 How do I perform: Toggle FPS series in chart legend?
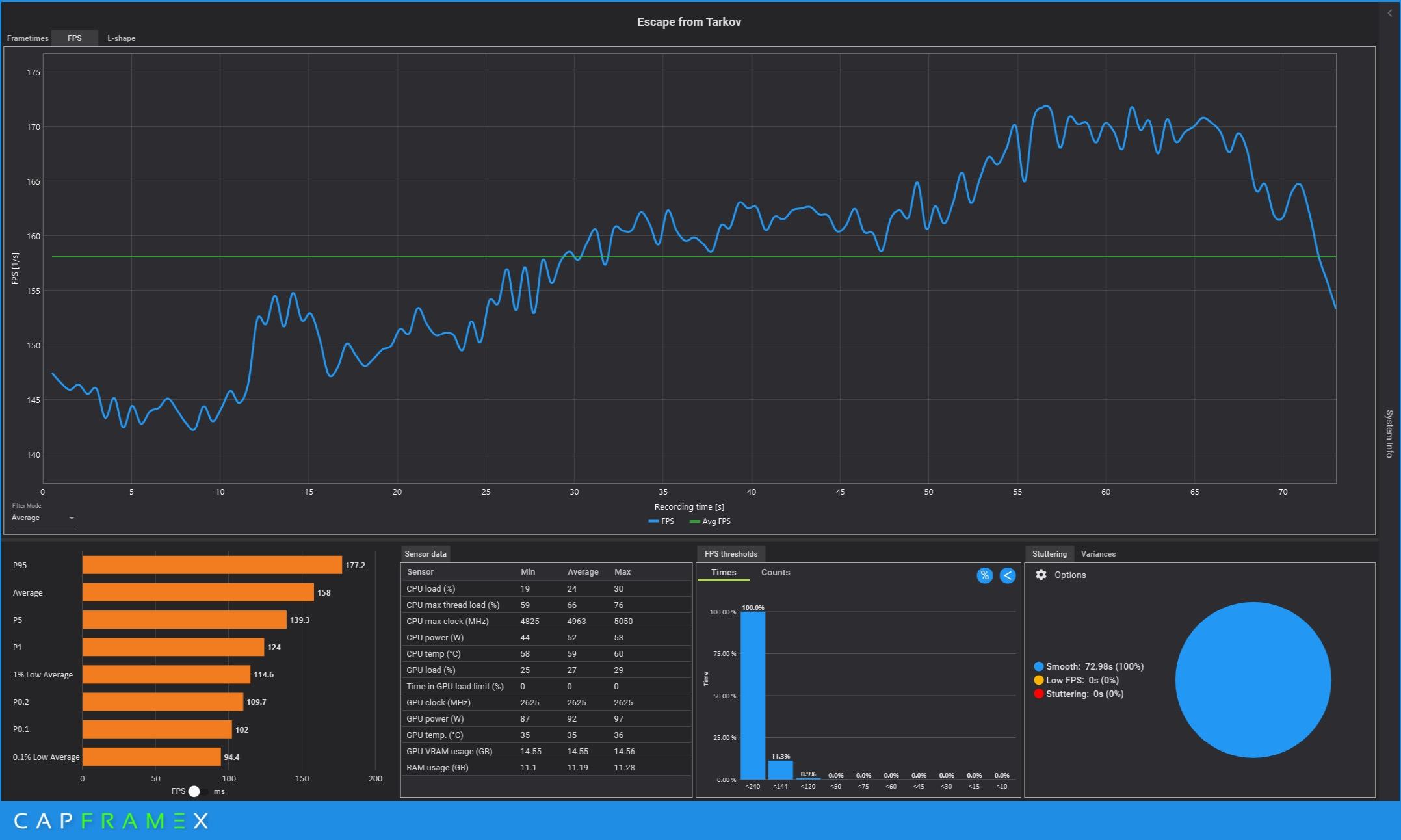[x=661, y=521]
